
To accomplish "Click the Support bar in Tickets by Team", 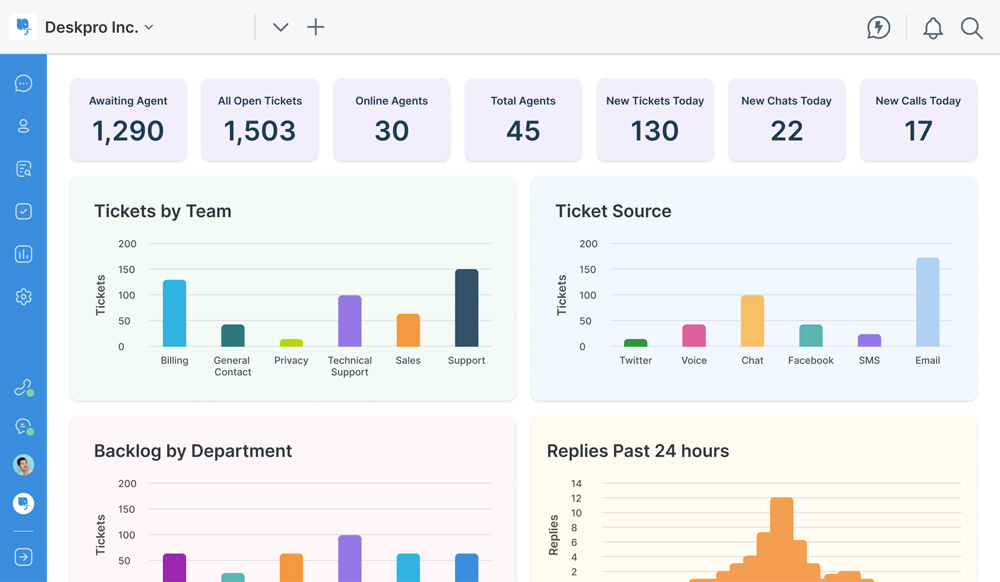I will pos(466,308).
